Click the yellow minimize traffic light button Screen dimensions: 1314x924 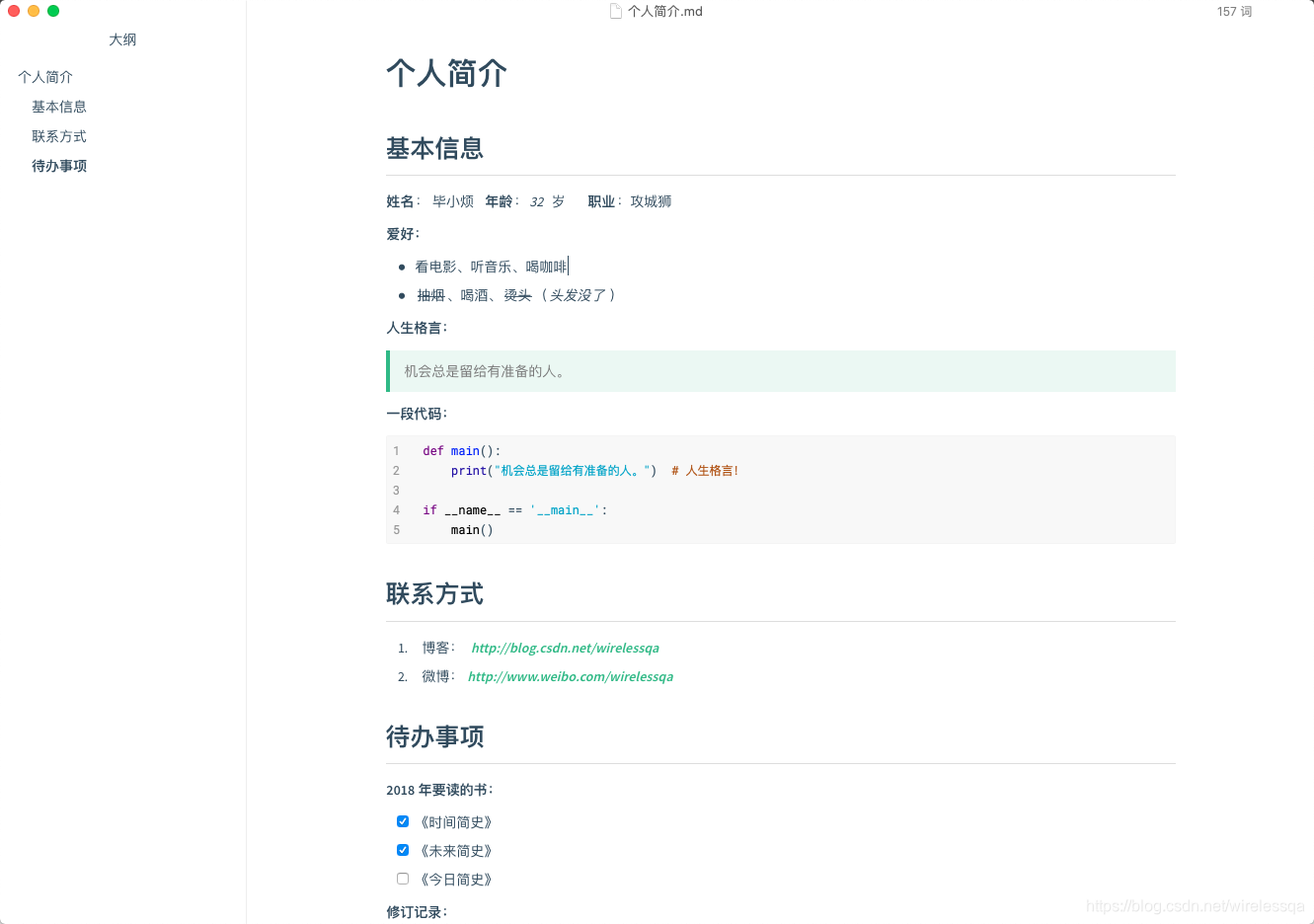coord(32,11)
